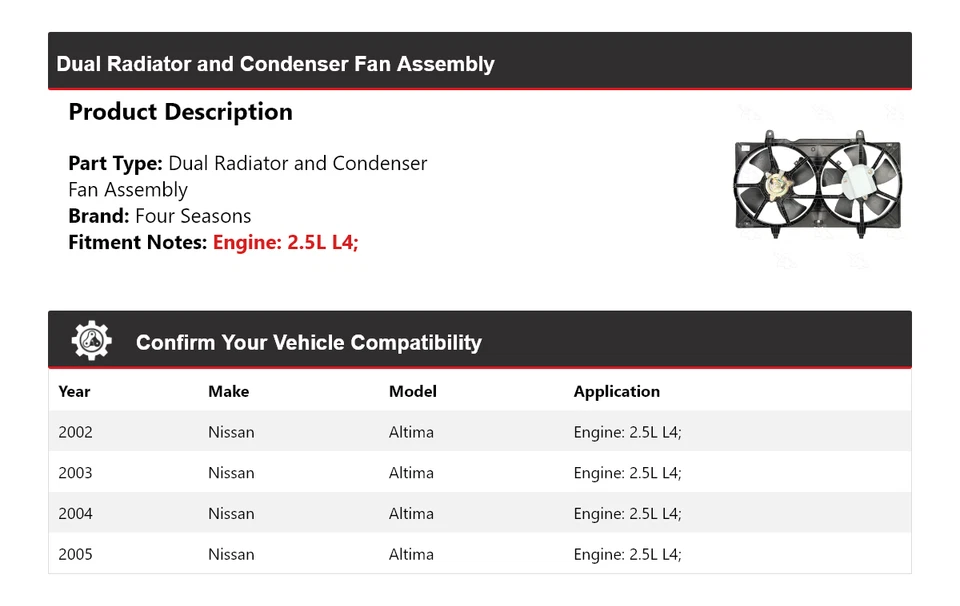The height and width of the screenshot is (606, 960).
Task: Click the red Engine: 2.5L L4 fitment note
Action: [285, 242]
